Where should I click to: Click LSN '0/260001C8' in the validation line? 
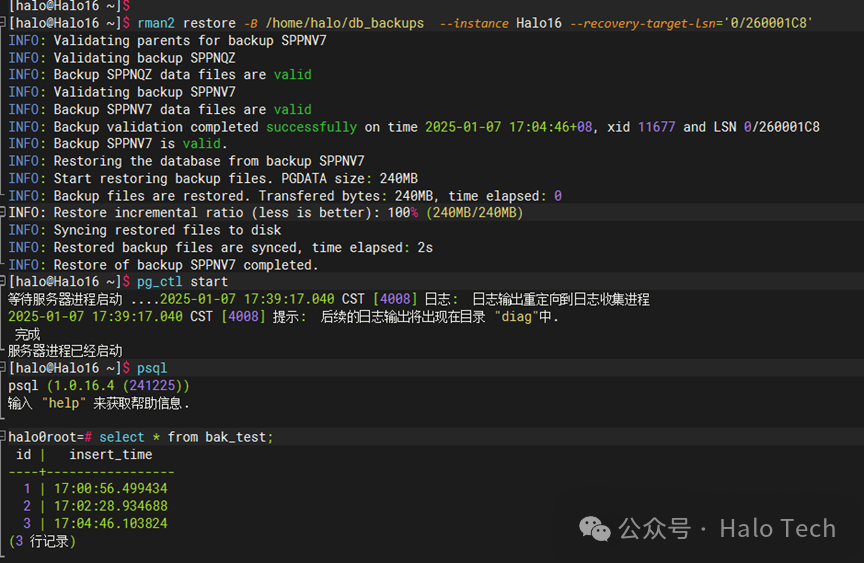tap(782, 127)
